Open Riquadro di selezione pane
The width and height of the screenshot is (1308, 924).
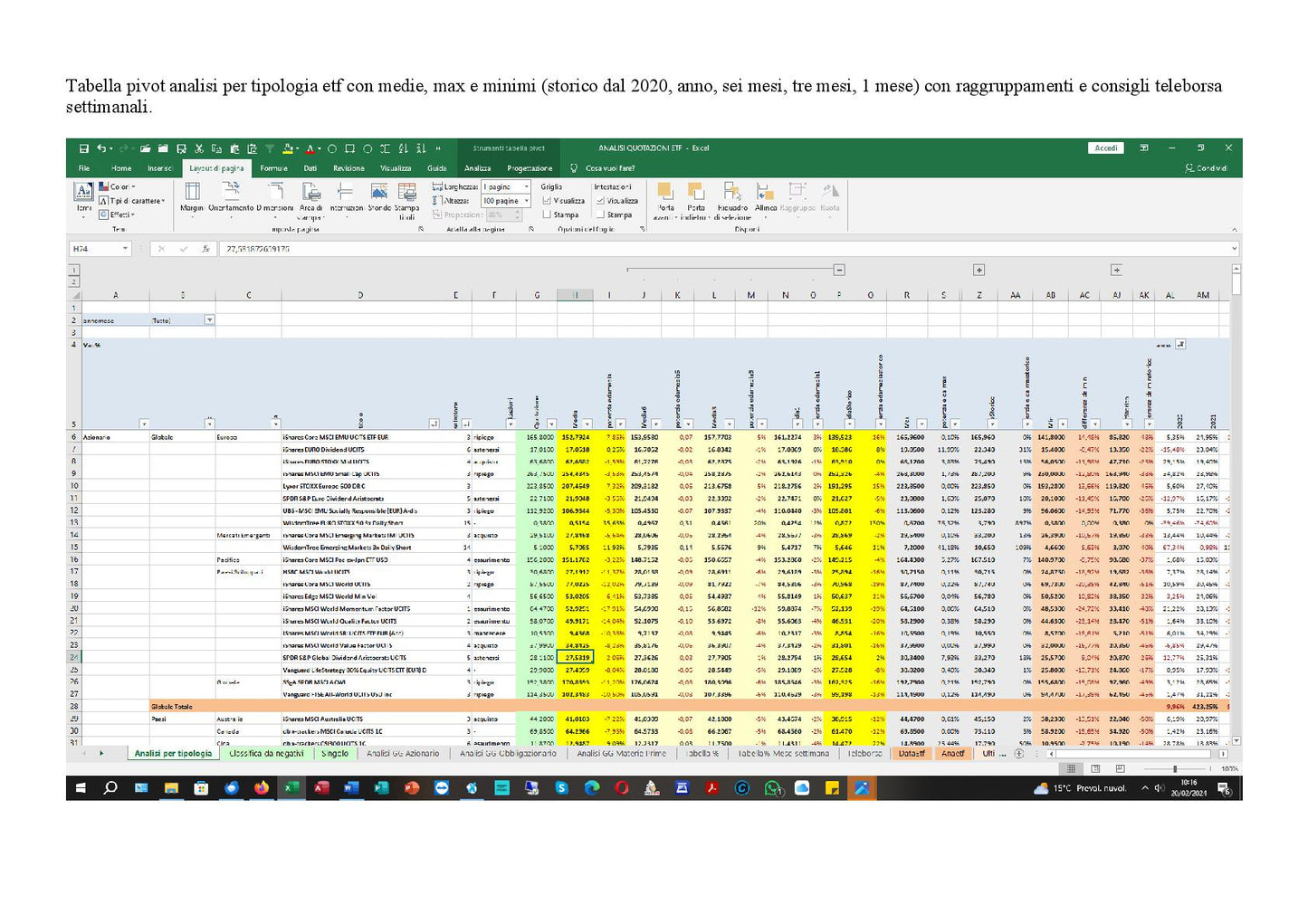point(732,201)
